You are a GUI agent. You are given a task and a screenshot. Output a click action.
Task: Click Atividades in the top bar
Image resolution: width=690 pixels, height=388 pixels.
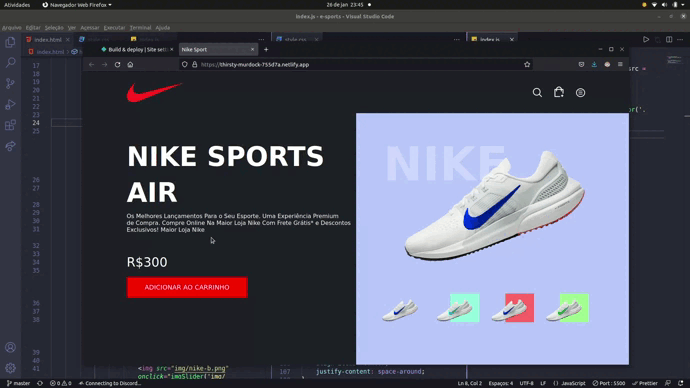(x=17, y=5)
